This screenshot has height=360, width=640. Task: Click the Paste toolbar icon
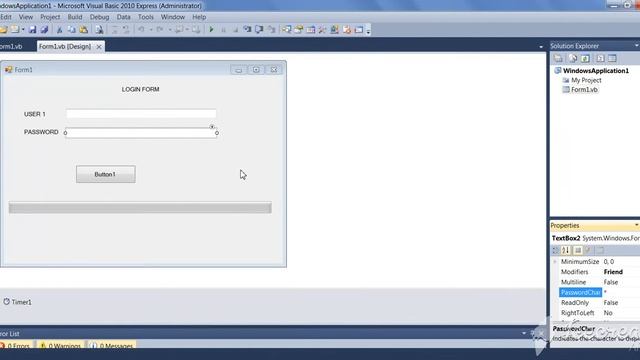tap(84, 29)
